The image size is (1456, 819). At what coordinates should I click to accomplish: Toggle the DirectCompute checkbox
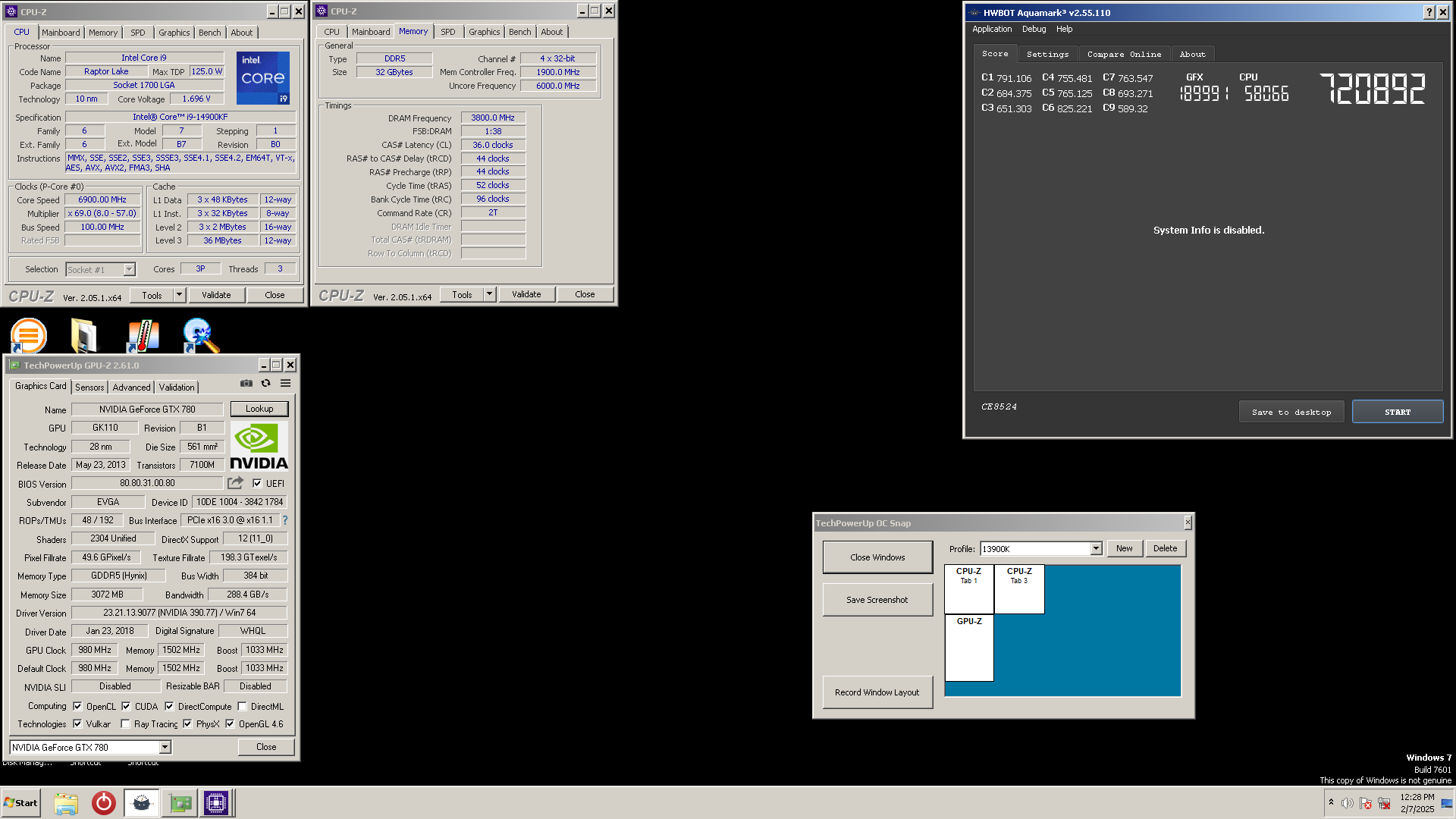click(x=169, y=706)
